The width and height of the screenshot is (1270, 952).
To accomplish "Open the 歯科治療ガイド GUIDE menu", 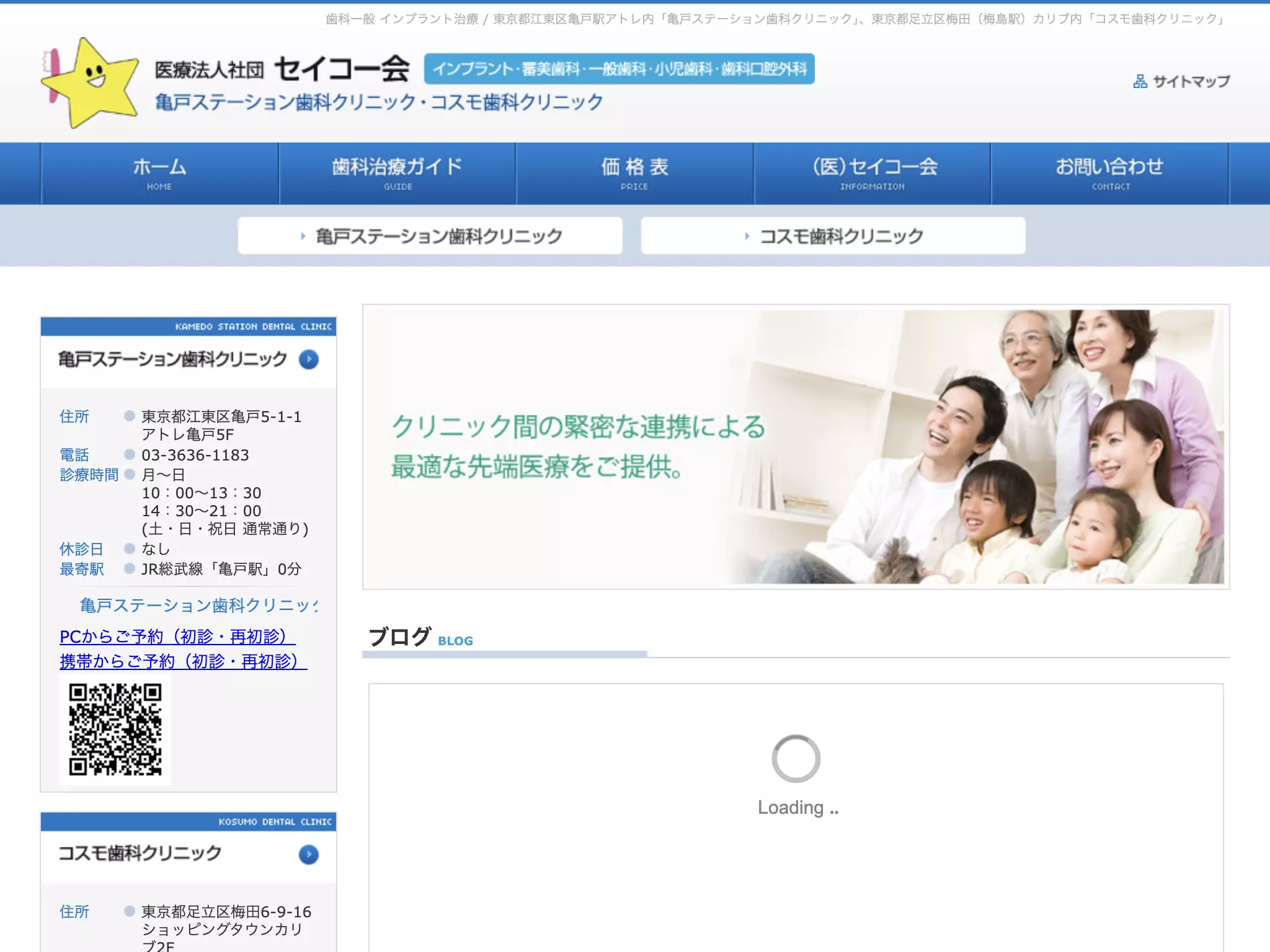I will click(x=397, y=174).
